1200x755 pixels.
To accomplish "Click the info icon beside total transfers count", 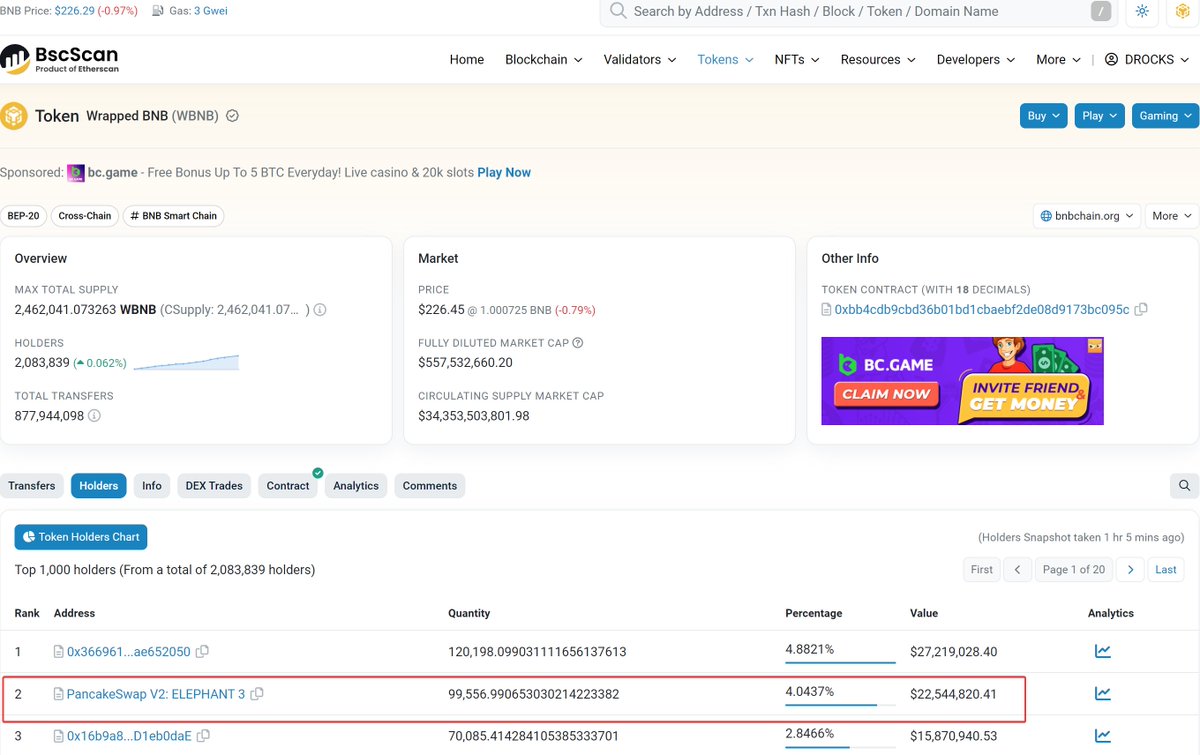I will [94, 416].
